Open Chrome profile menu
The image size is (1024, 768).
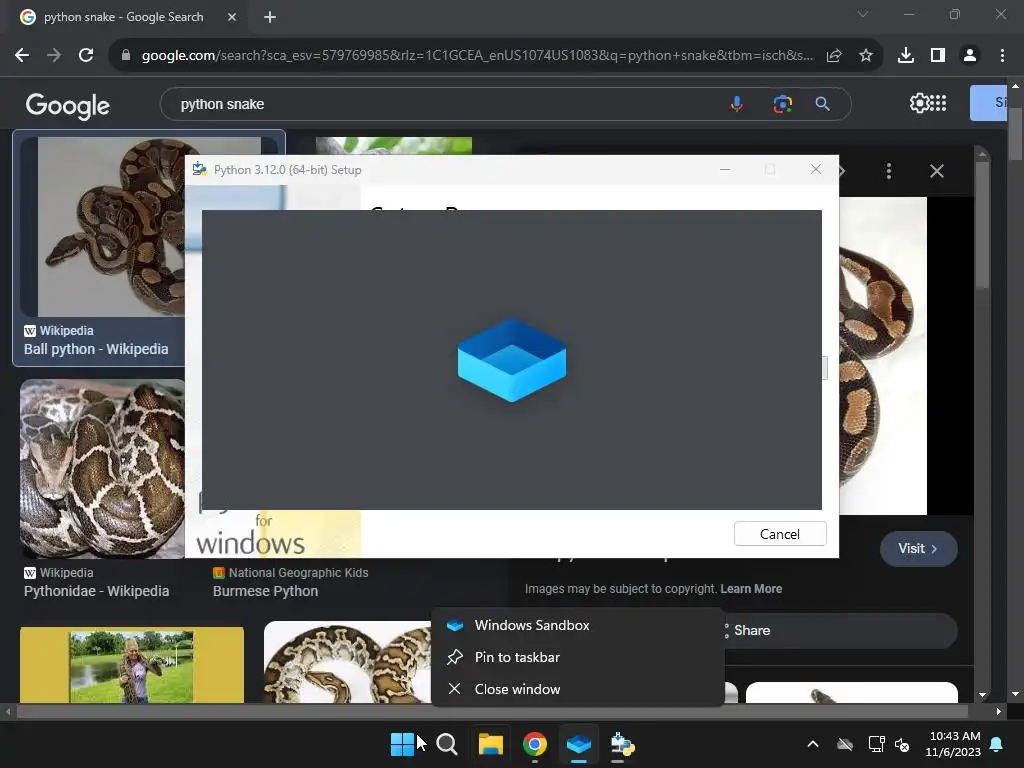coord(970,56)
